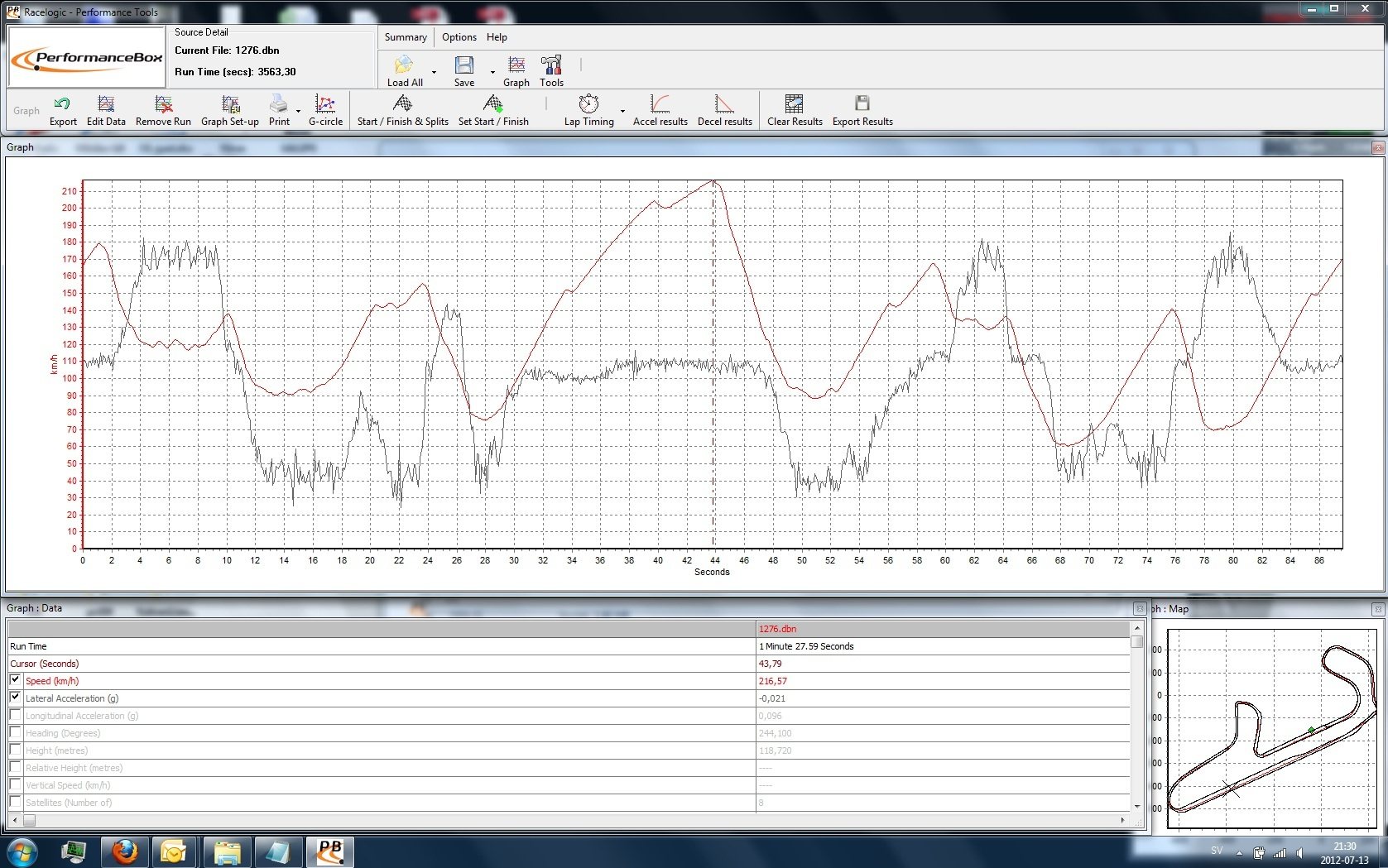Expand Print dropdown arrow
Viewport: 1388px width, 868px height.
point(298,111)
